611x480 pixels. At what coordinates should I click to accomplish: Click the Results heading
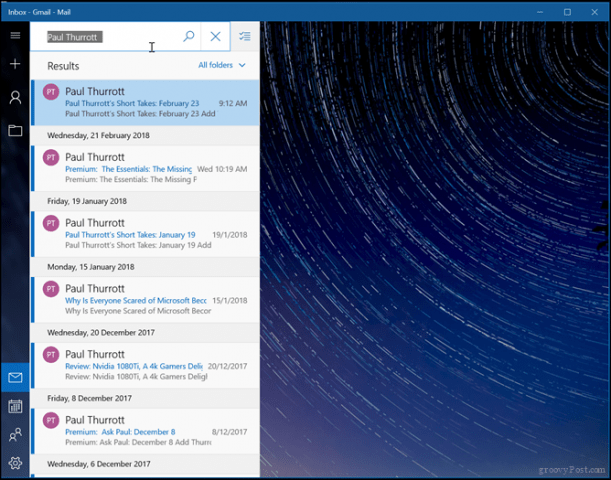click(x=63, y=66)
